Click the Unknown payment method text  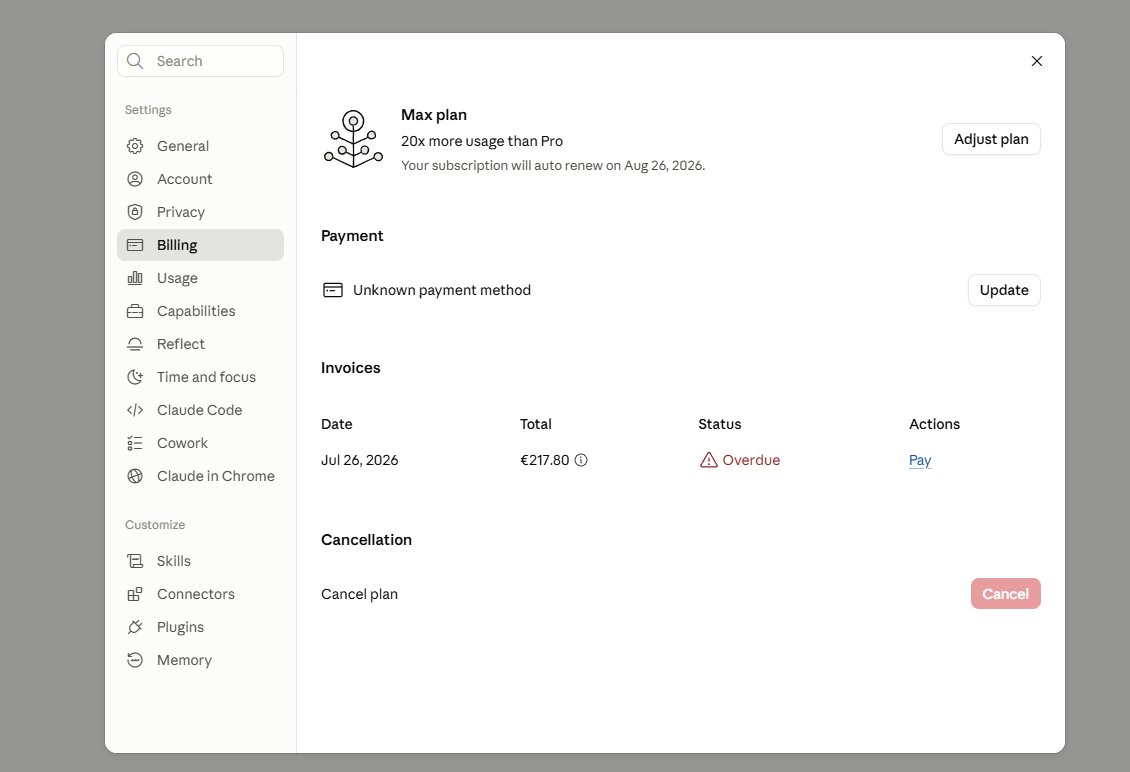click(x=442, y=290)
